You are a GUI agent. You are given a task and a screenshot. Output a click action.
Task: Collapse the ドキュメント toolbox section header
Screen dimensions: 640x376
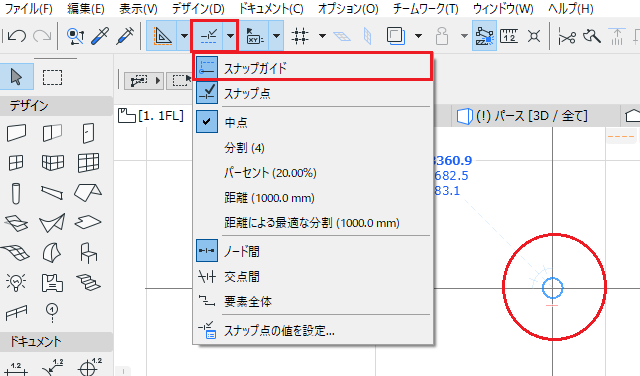click(56, 342)
